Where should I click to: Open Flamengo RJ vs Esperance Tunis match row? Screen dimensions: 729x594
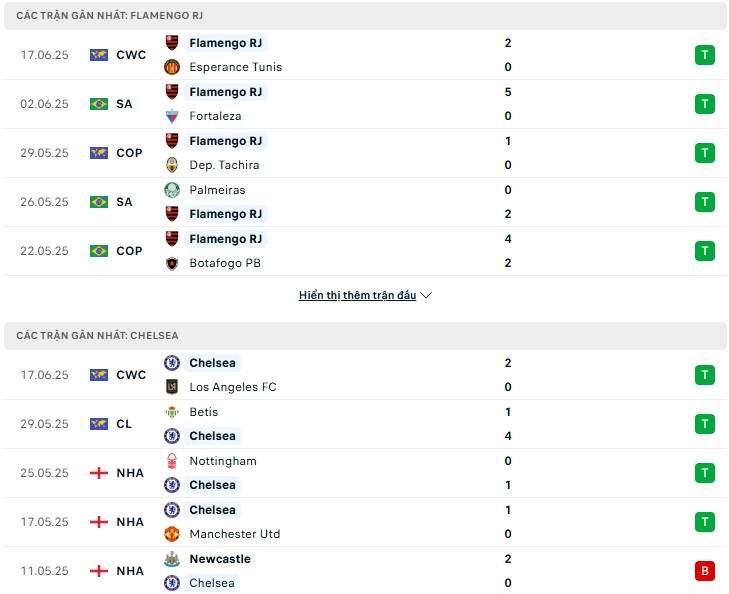(x=365, y=55)
